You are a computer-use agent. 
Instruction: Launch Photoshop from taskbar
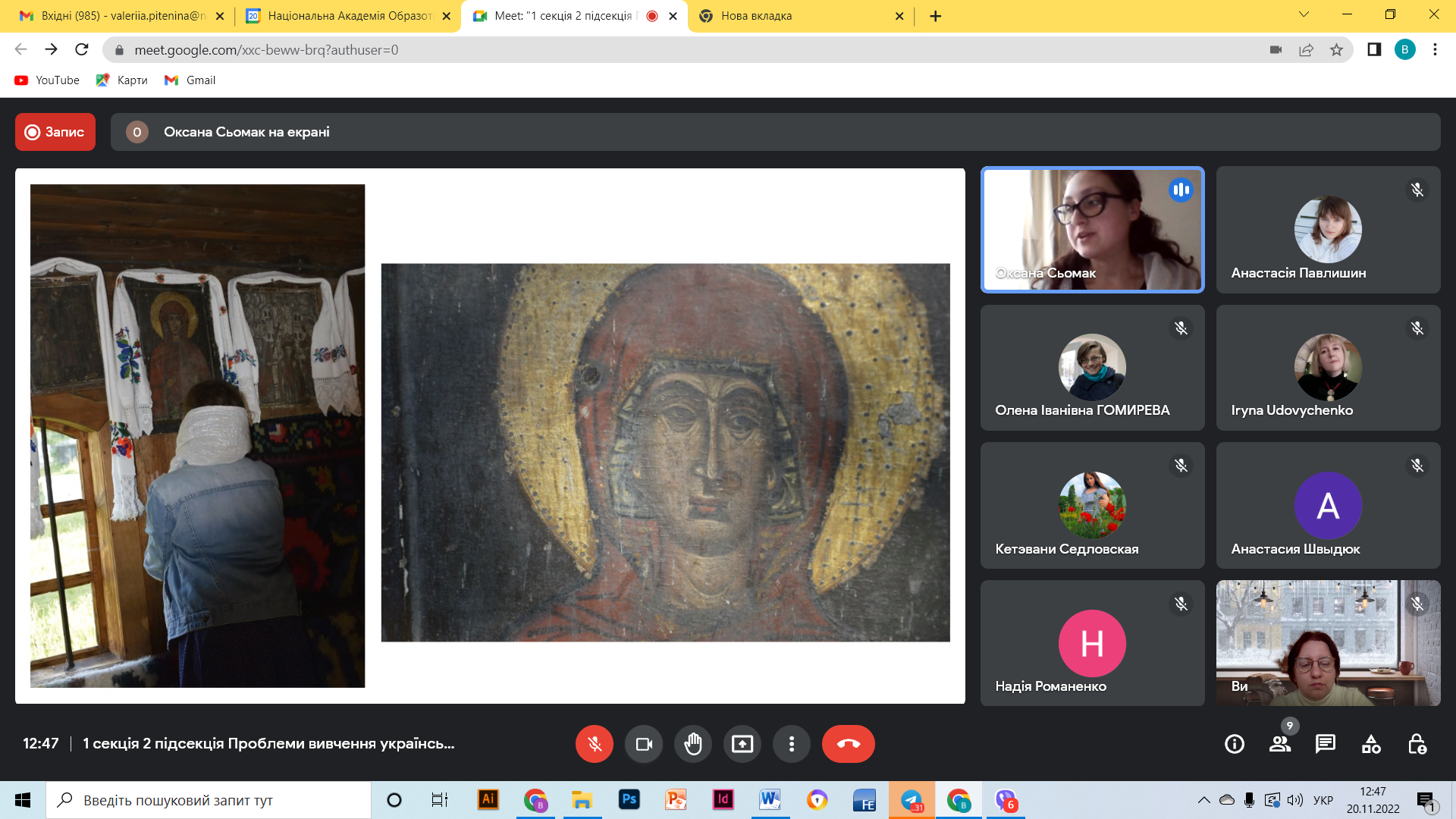coord(629,800)
